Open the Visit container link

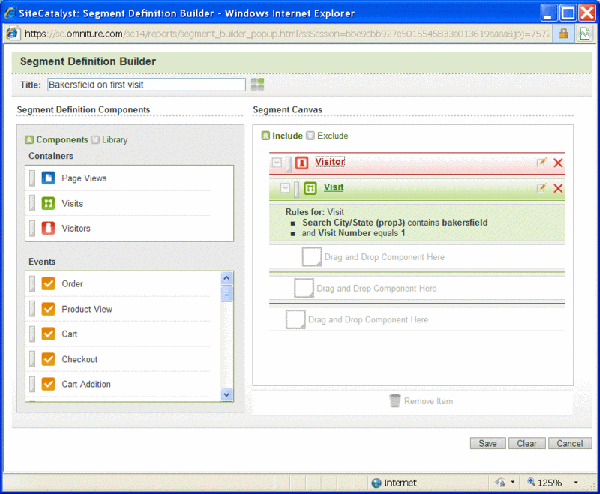334,187
